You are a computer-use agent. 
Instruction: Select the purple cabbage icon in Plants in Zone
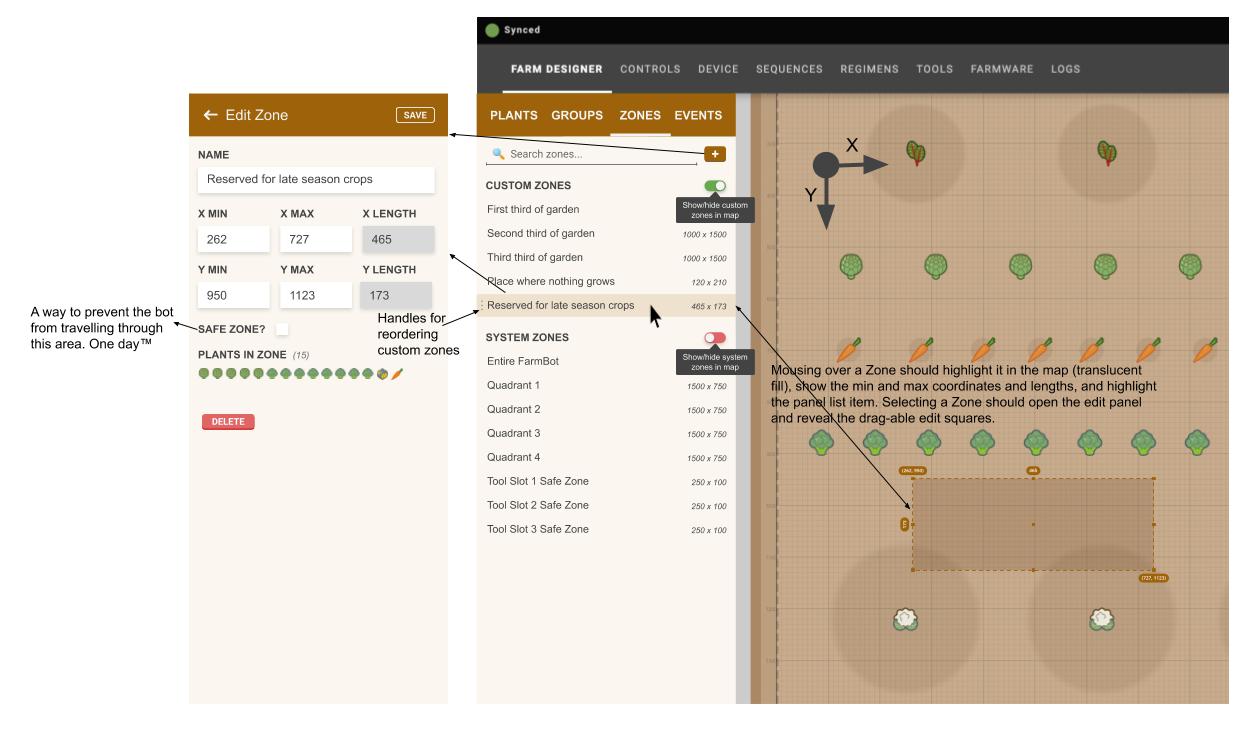click(383, 374)
